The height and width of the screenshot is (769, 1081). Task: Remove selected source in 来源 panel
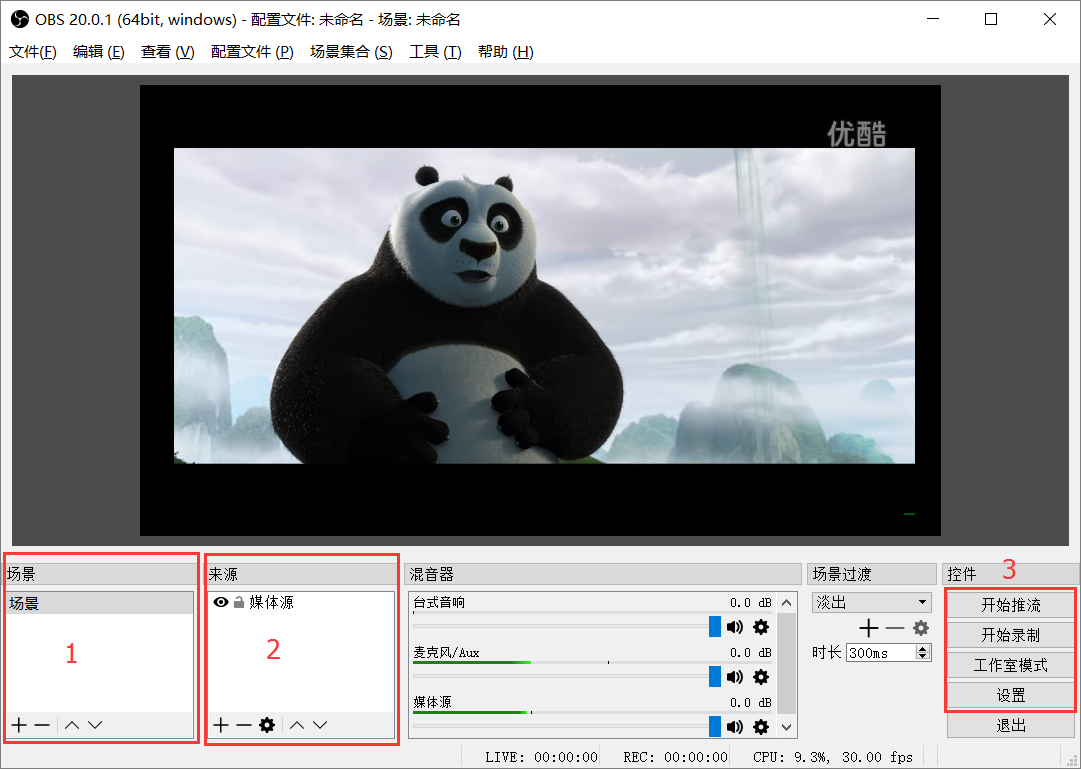[x=243, y=725]
